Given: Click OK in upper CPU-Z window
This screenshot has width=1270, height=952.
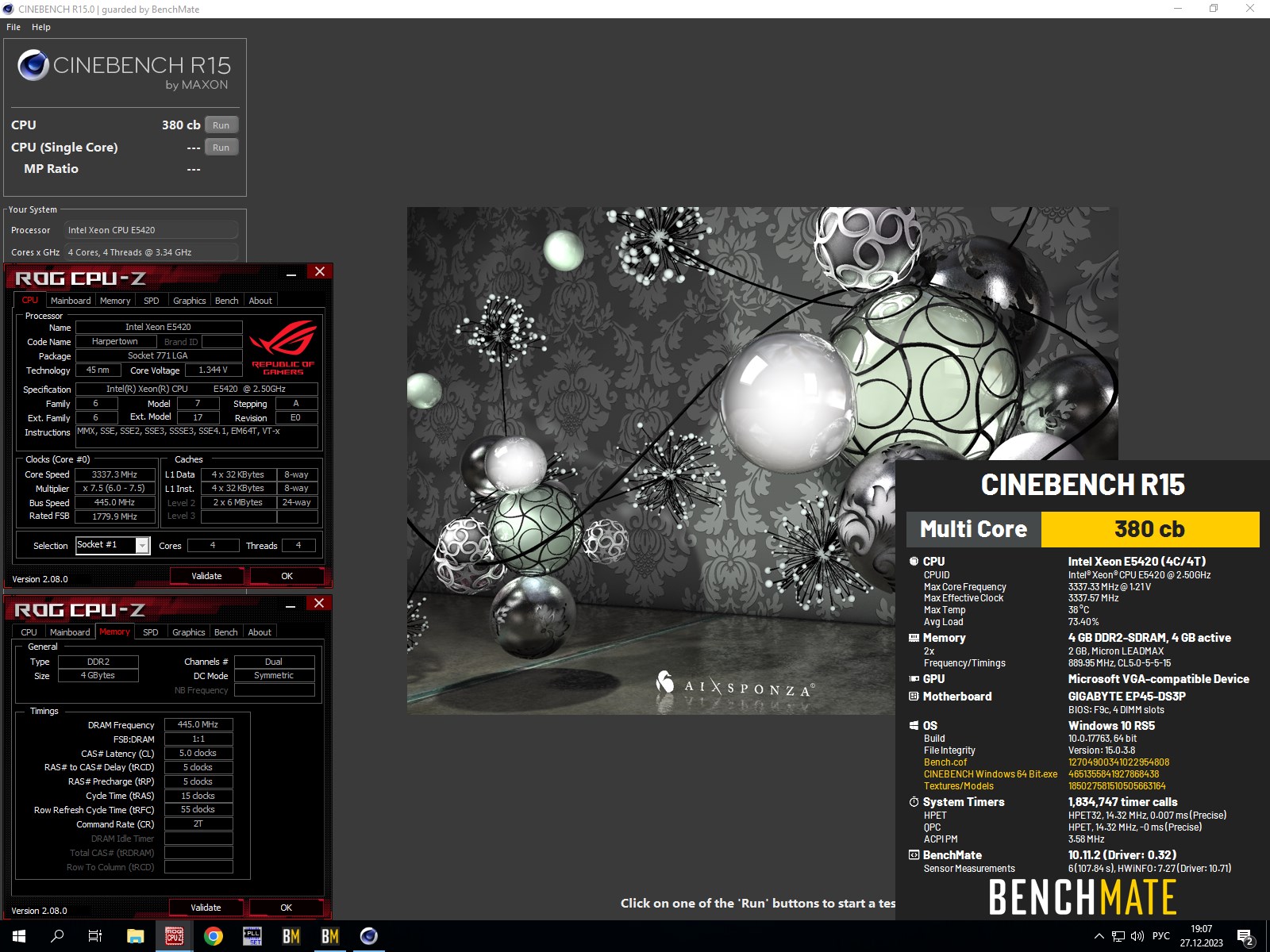Looking at the screenshot, I should 287,576.
